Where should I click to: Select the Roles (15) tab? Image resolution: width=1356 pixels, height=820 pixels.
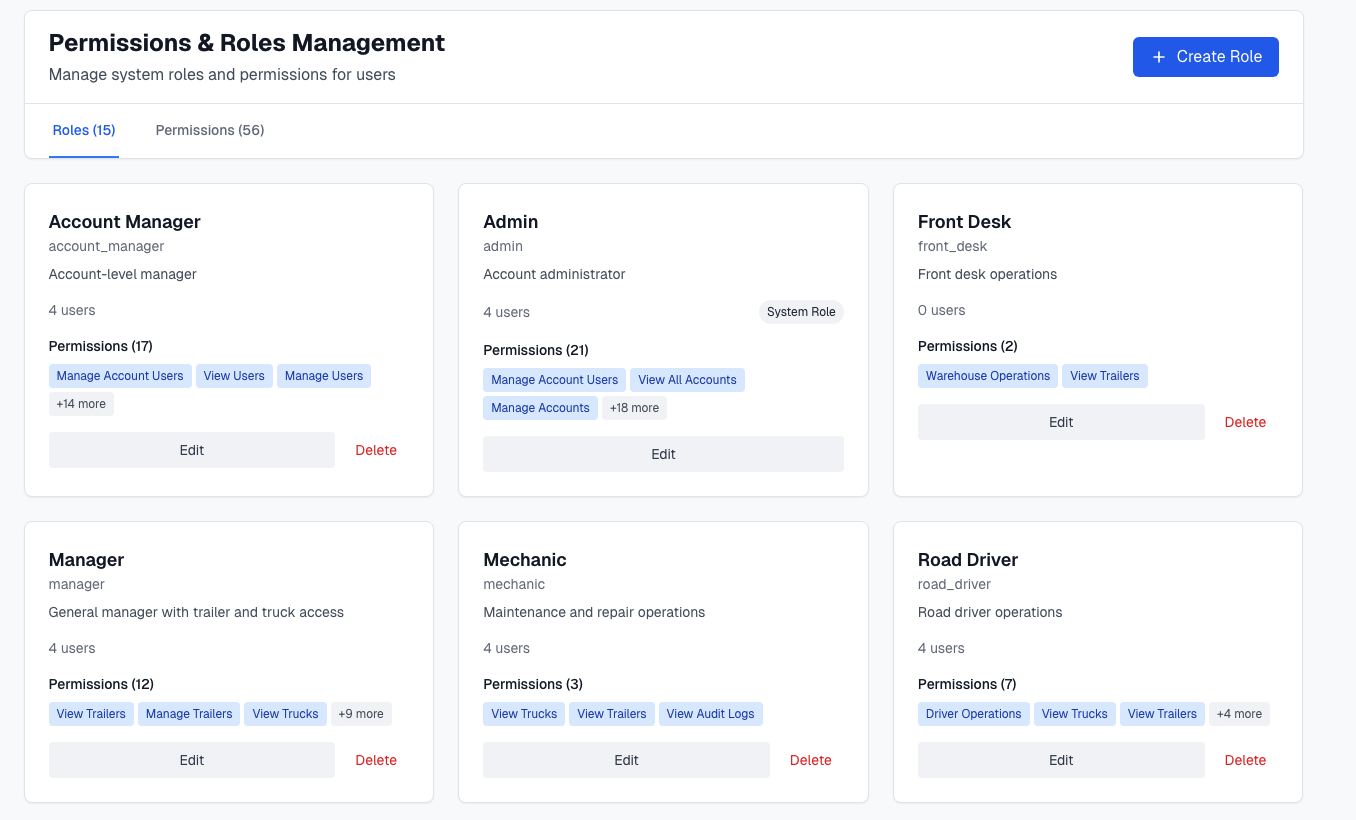pyautogui.click(x=83, y=130)
